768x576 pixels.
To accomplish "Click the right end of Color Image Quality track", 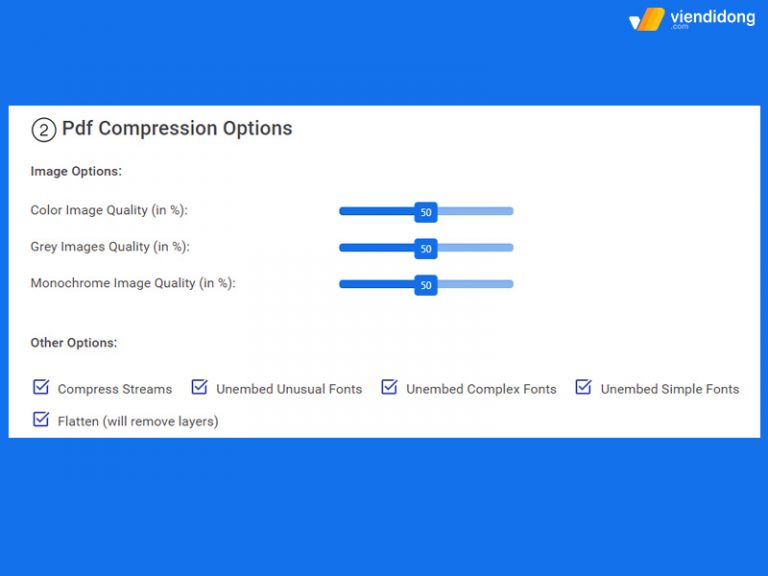I will [509, 211].
